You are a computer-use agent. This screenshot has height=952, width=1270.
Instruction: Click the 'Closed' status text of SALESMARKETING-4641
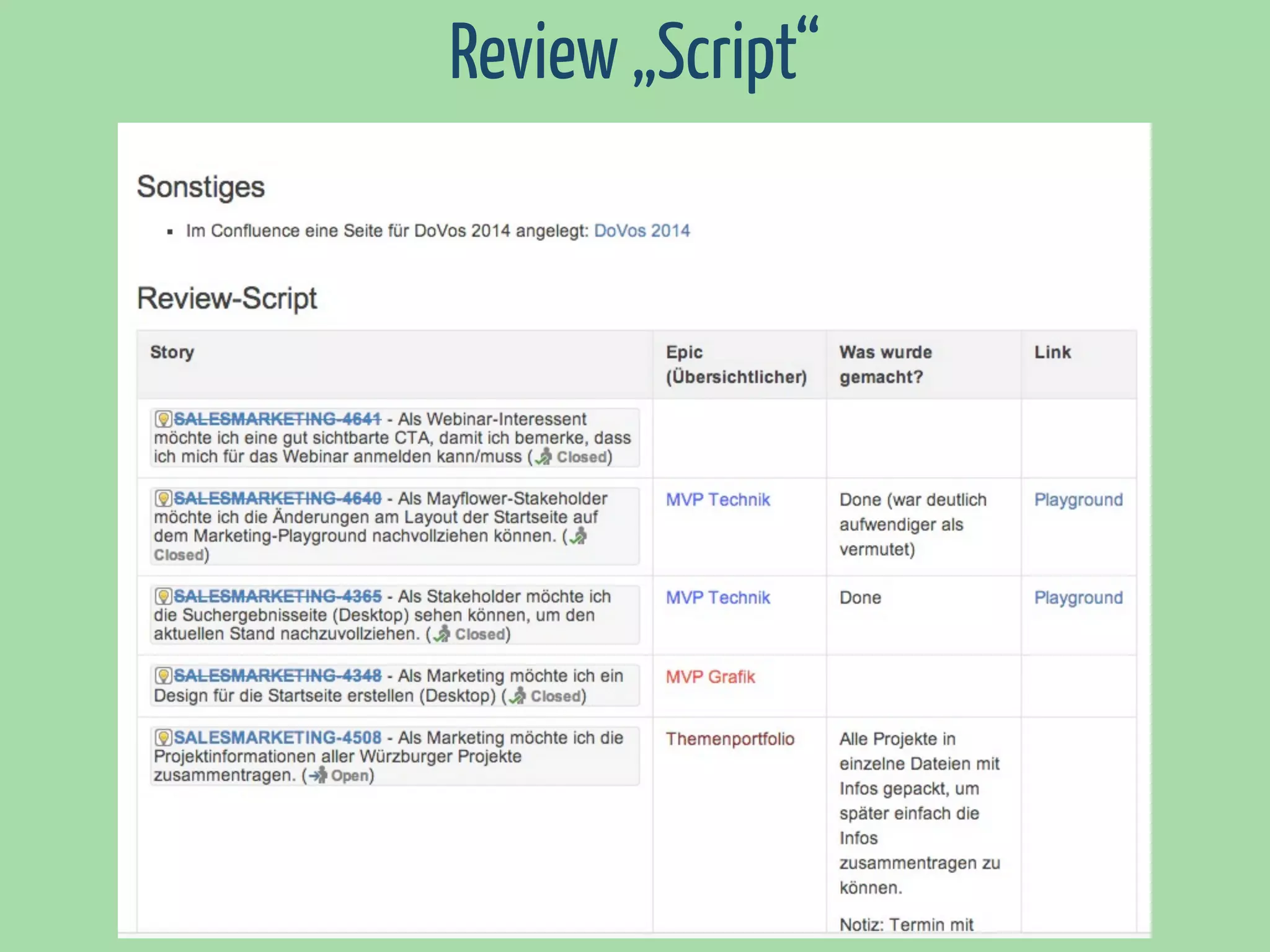(582, 457)
